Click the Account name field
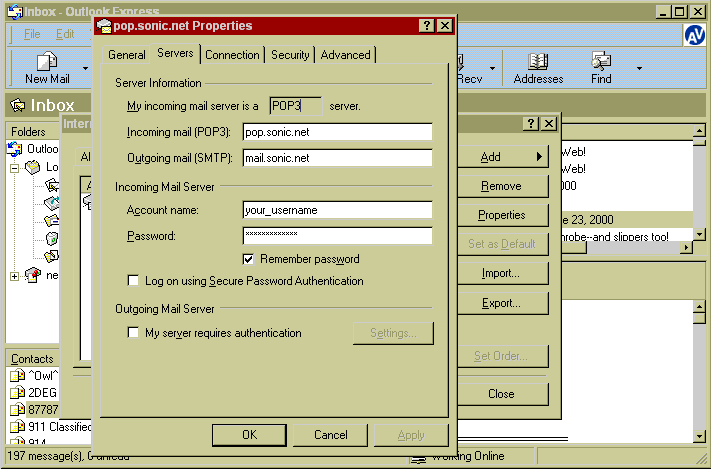Image resolution: width=711 pixels, height=469 pixels. [x=337, y=210]
